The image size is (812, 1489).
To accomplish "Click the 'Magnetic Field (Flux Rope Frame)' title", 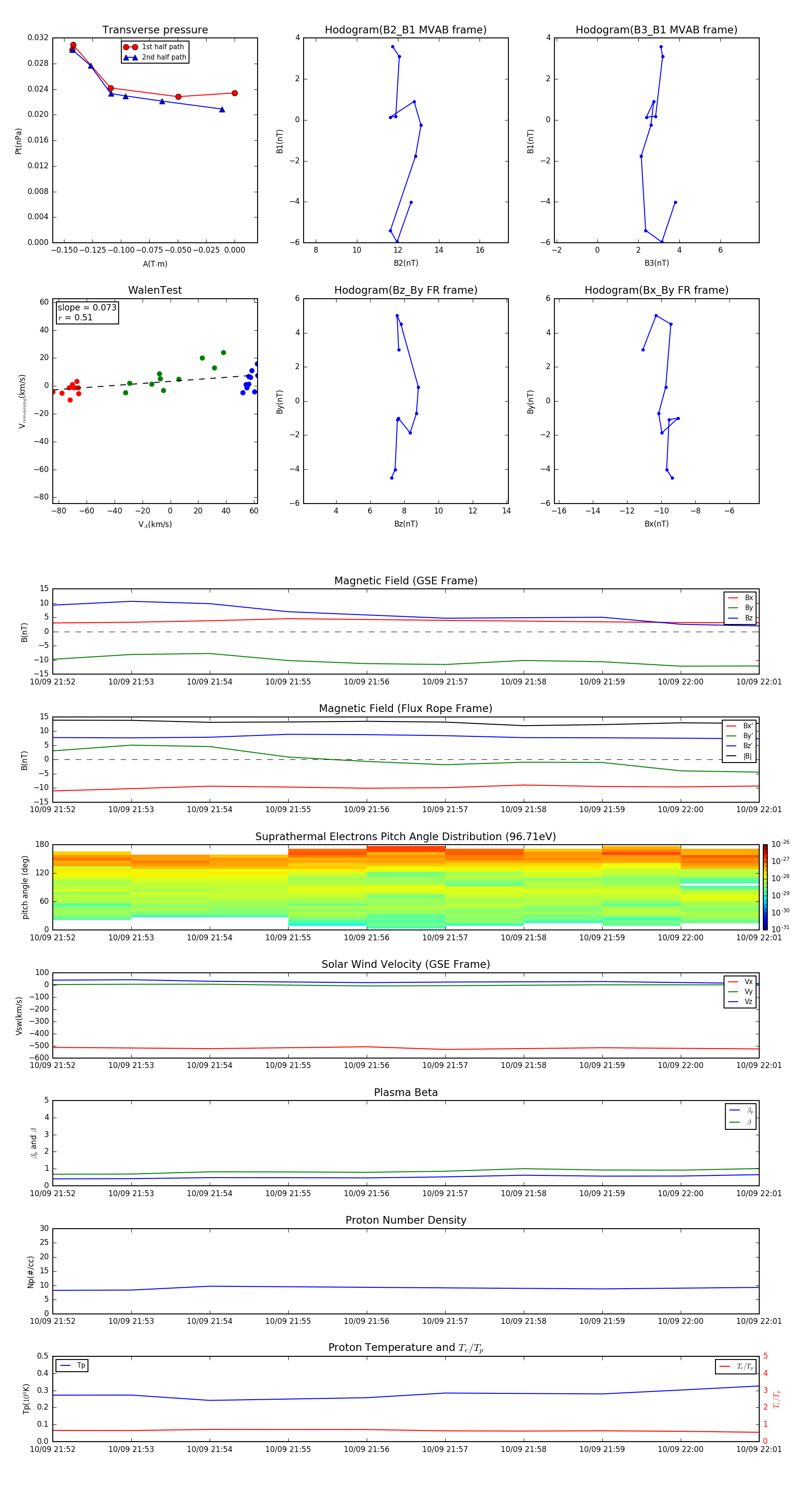I will point(406,709).
